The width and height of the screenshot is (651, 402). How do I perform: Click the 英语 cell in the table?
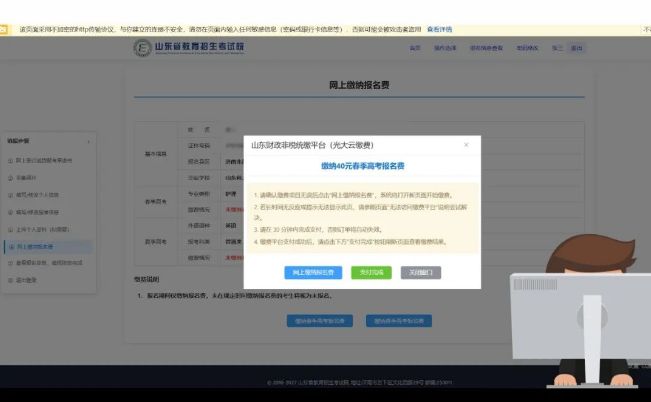pos(231,226)
